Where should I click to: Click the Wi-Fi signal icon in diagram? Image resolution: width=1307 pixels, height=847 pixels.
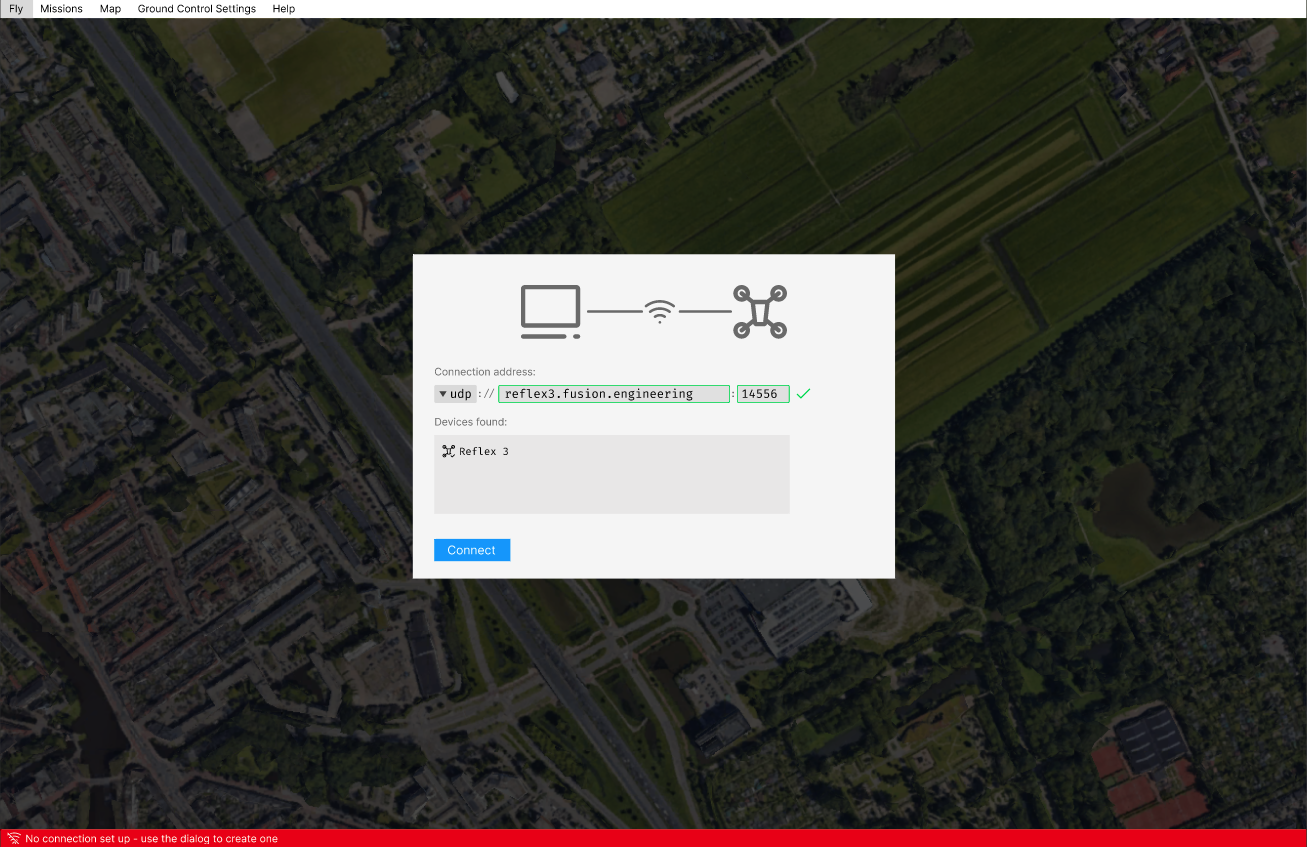click(659, 312)
